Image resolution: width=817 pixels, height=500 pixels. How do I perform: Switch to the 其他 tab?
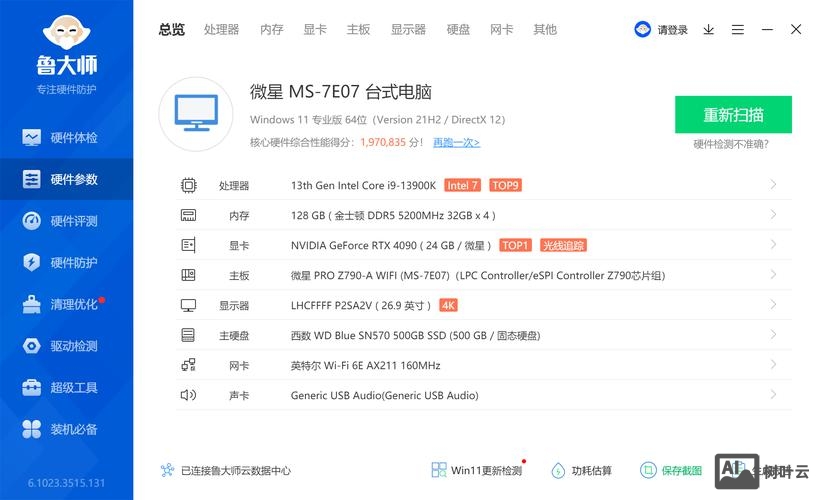coord(545,30)
